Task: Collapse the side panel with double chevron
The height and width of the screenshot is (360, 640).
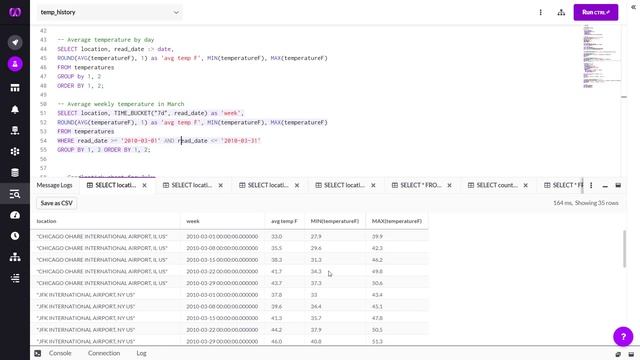Action: (633, 7)
